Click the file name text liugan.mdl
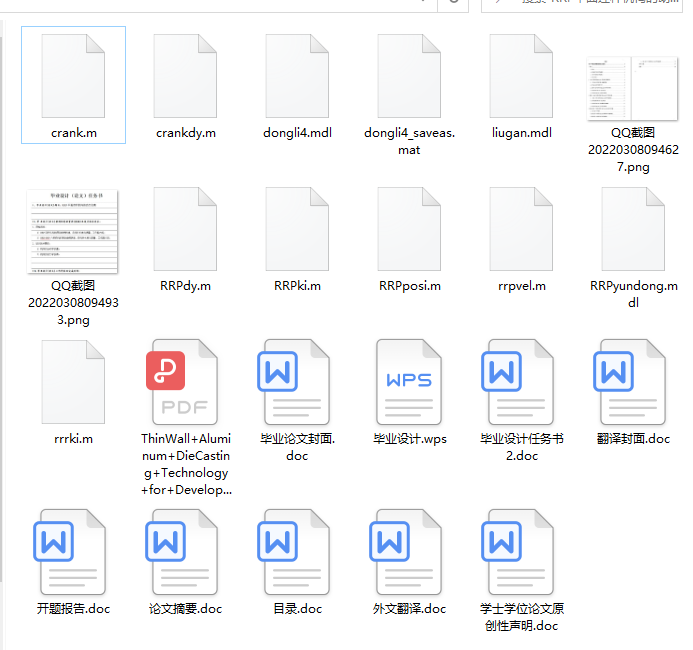Viewport: 693px width, 650px height. (x=522, y=133)
